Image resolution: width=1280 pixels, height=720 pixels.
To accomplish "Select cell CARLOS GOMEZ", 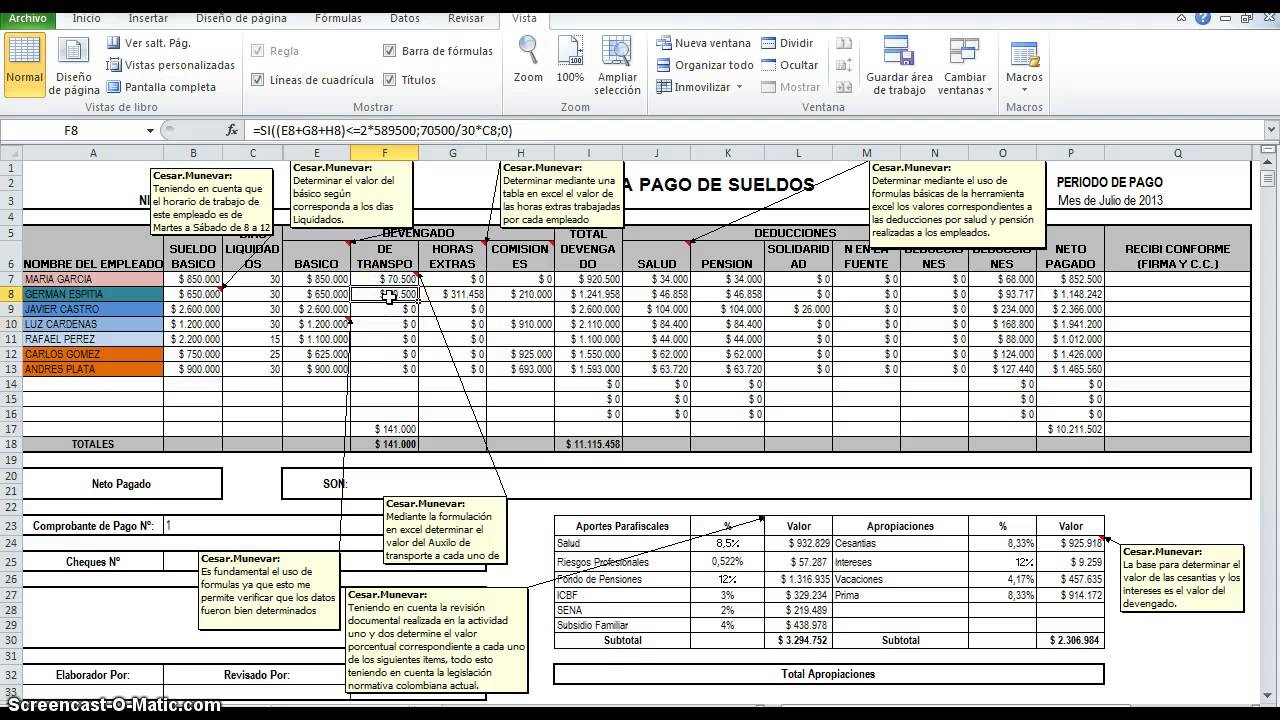I will tap(92, 354).
